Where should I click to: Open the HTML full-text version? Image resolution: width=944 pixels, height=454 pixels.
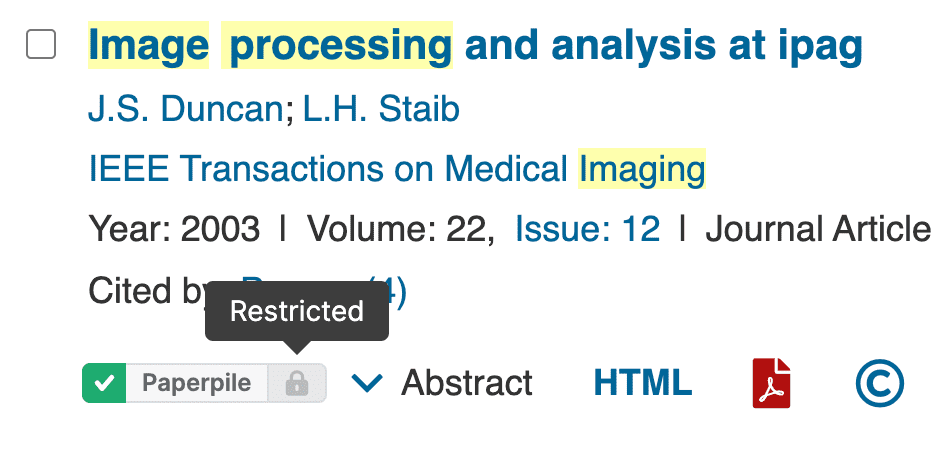click(642, 383)
